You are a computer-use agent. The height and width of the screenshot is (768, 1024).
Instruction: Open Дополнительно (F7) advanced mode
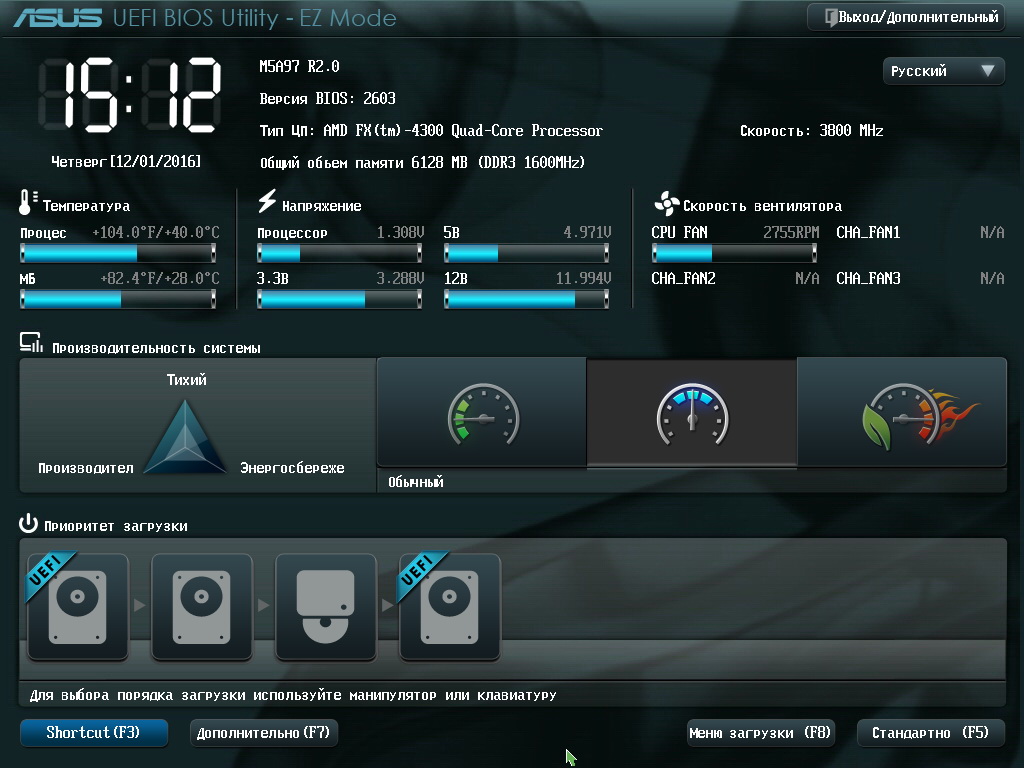264,733
